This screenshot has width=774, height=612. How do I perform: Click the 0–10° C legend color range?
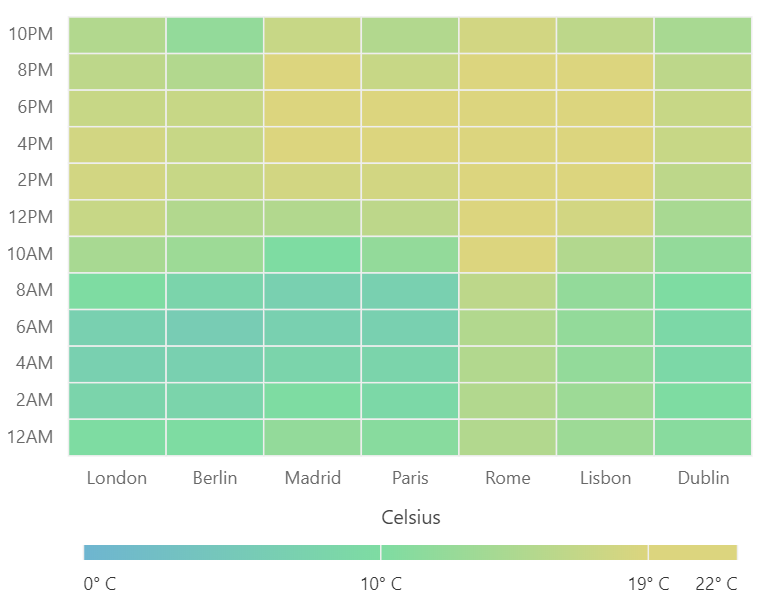[232, 552]
